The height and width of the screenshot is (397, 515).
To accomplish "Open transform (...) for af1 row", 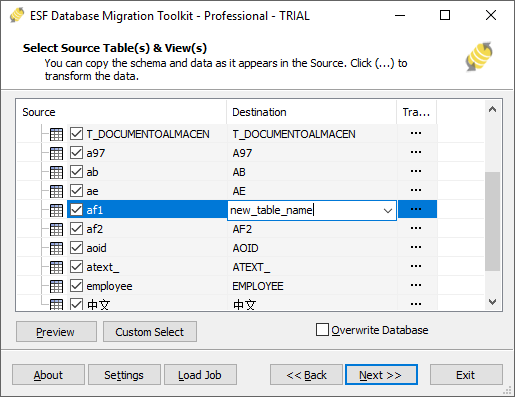I will tap(416, 209).
